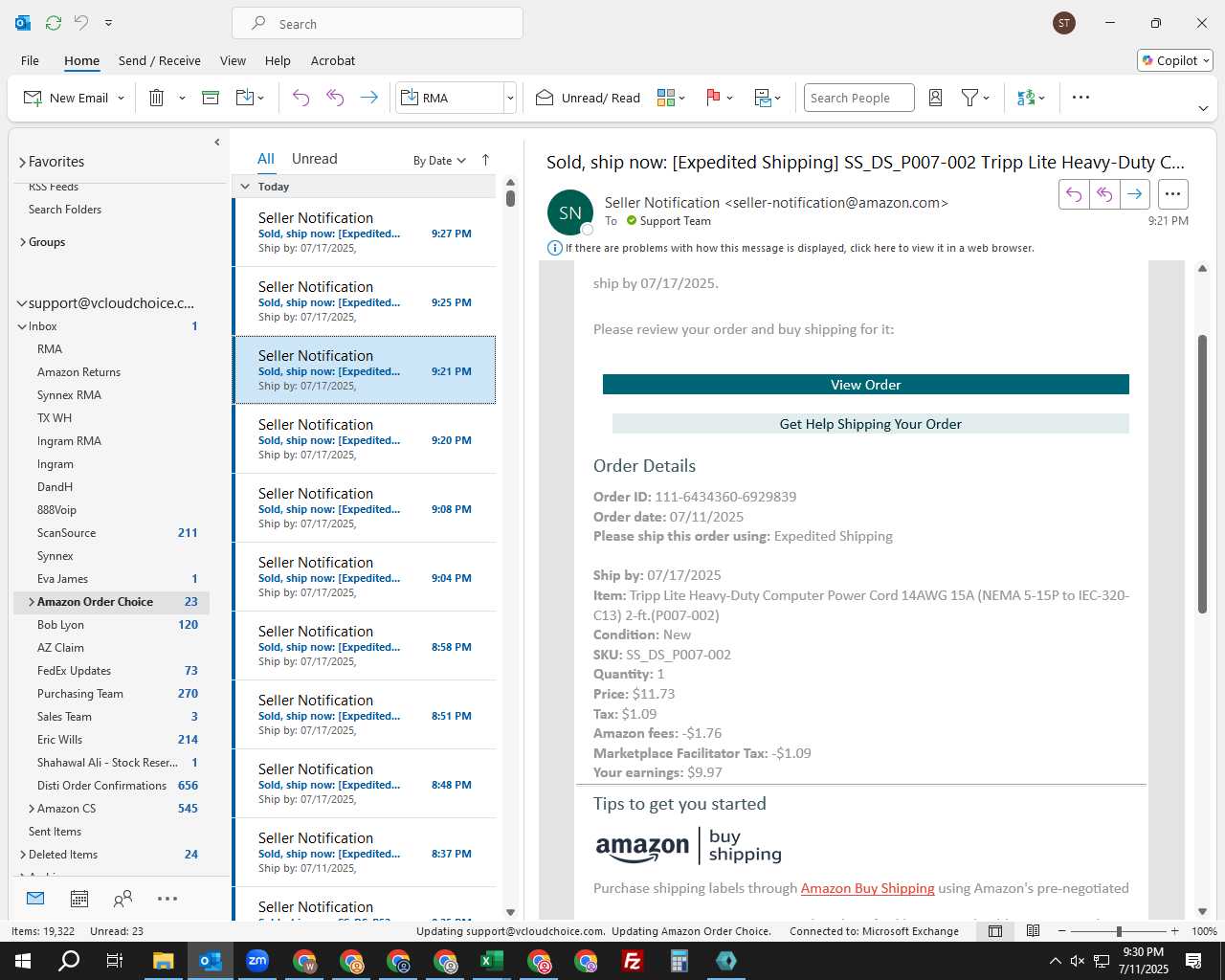Open the ribbon more commands ellipsis
Image resolution: width=1225 pixels, height=980 pixels.
pyautogui.click(x=1080, y=98)
